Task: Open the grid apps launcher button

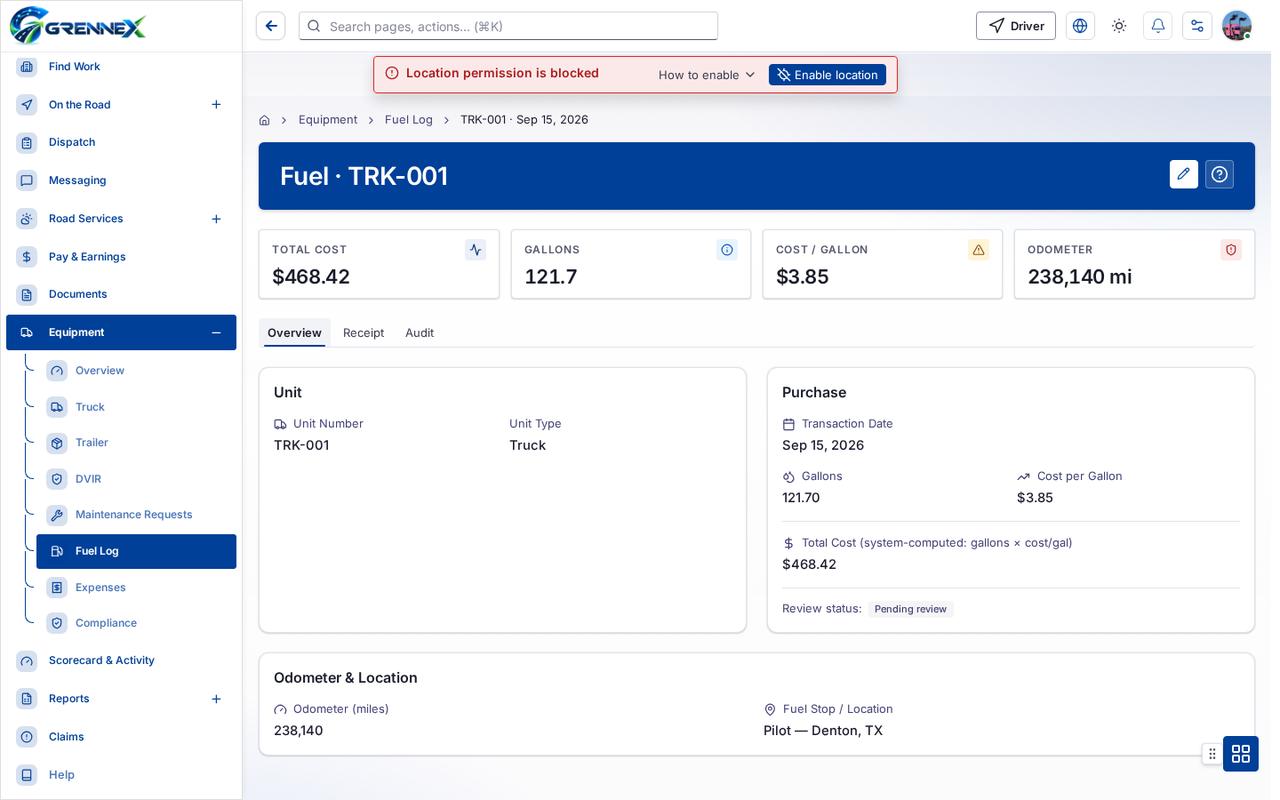Action: point(1241,754)
